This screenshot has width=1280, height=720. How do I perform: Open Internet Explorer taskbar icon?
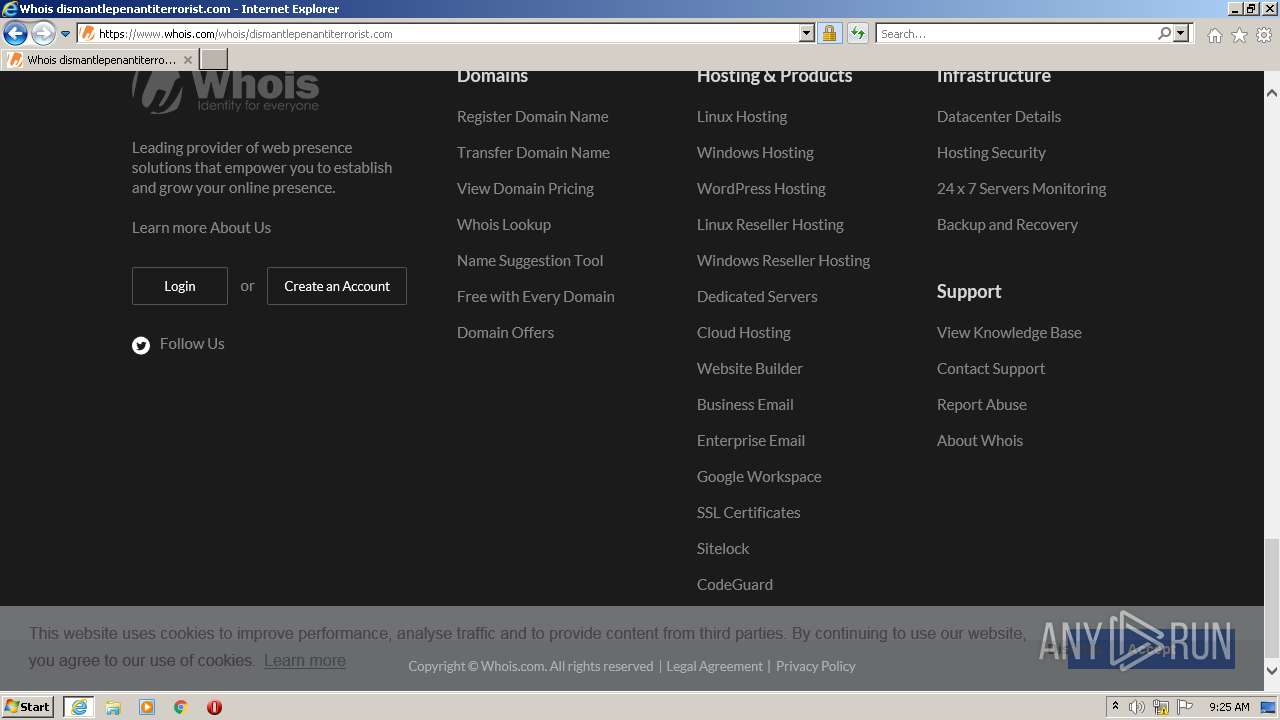79,707
